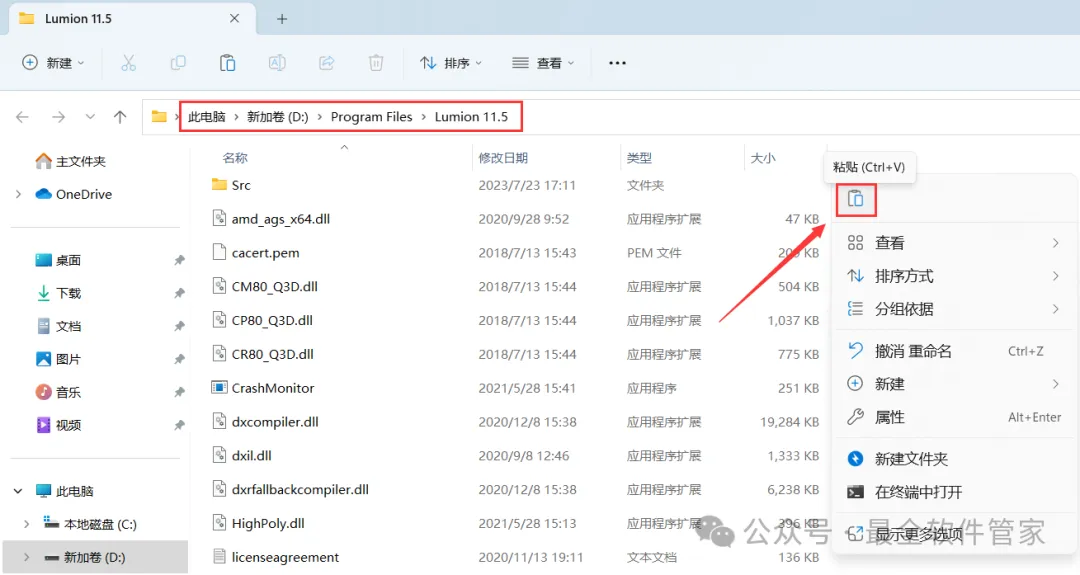
Task: Expand the 本地磁盘 (C:) node
Action: tap(27, 524)
